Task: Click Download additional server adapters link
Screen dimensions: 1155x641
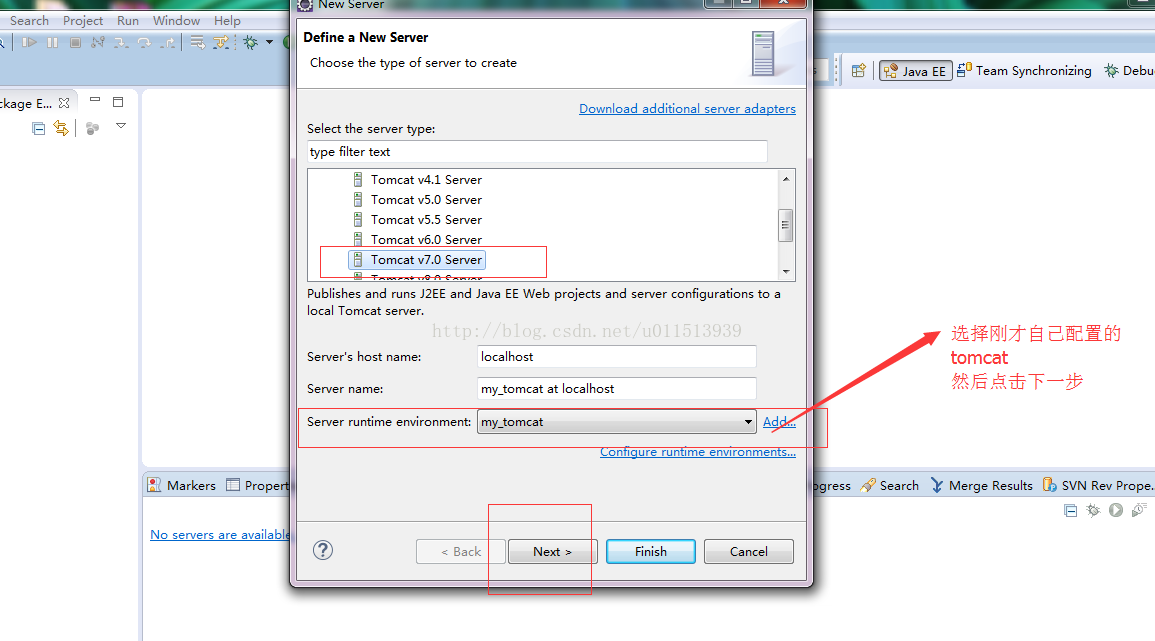Action: (x=687, y=108)
